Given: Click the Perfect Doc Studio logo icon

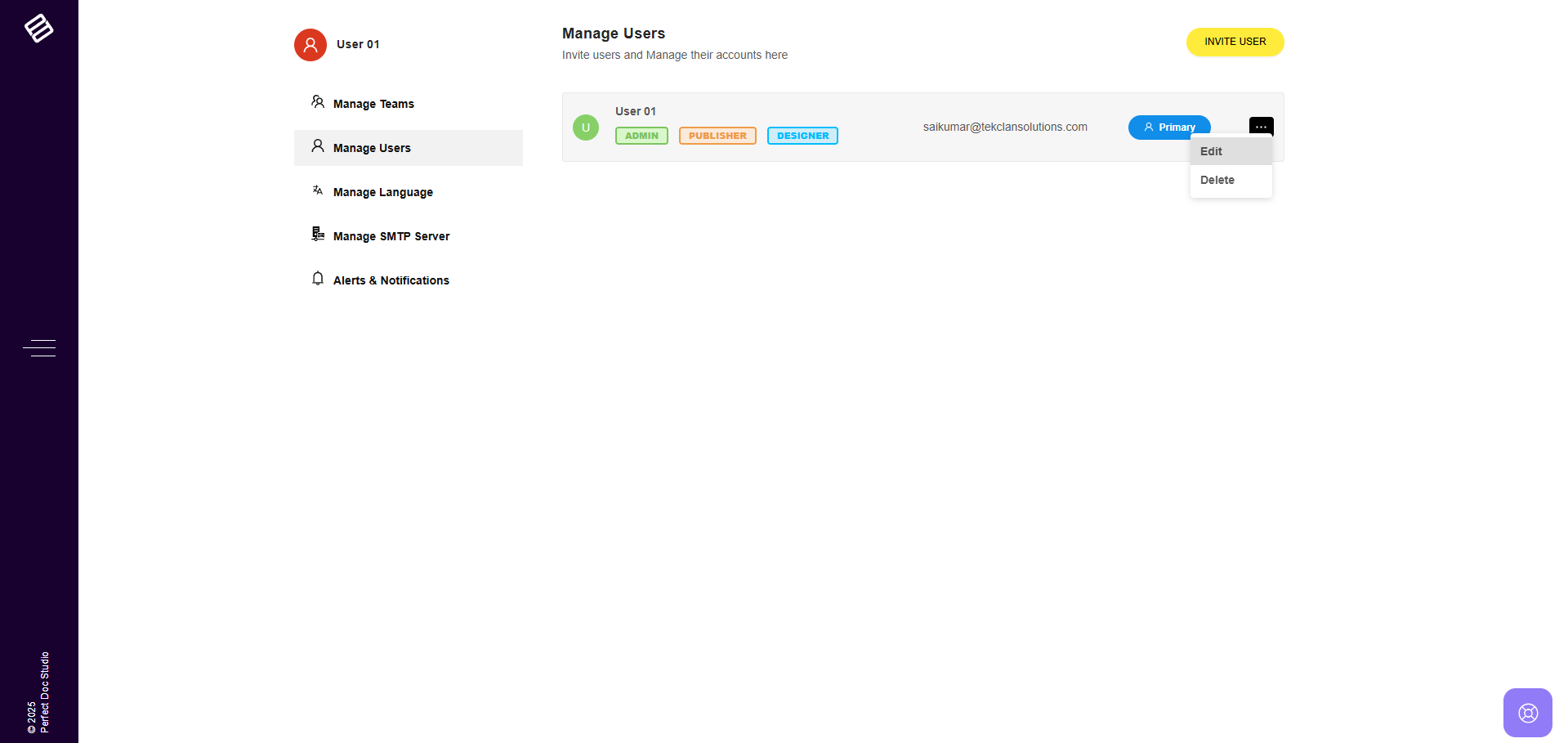Looking at the screenshot, I should click(38, 28).
